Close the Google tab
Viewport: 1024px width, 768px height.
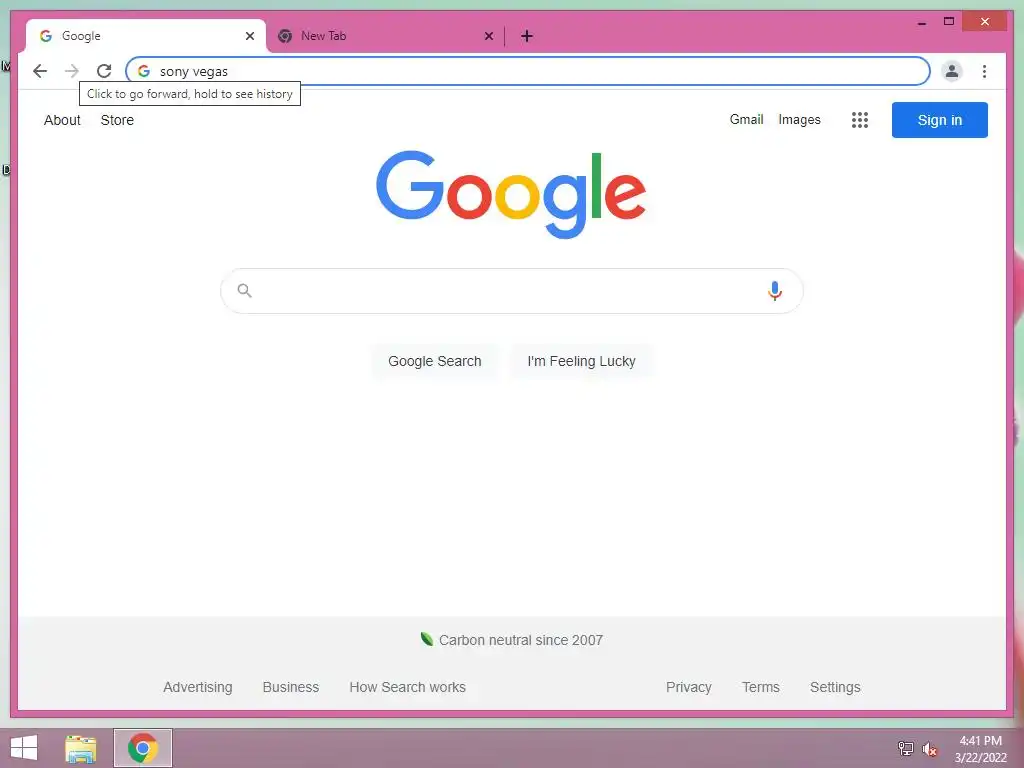coord(249,36)
